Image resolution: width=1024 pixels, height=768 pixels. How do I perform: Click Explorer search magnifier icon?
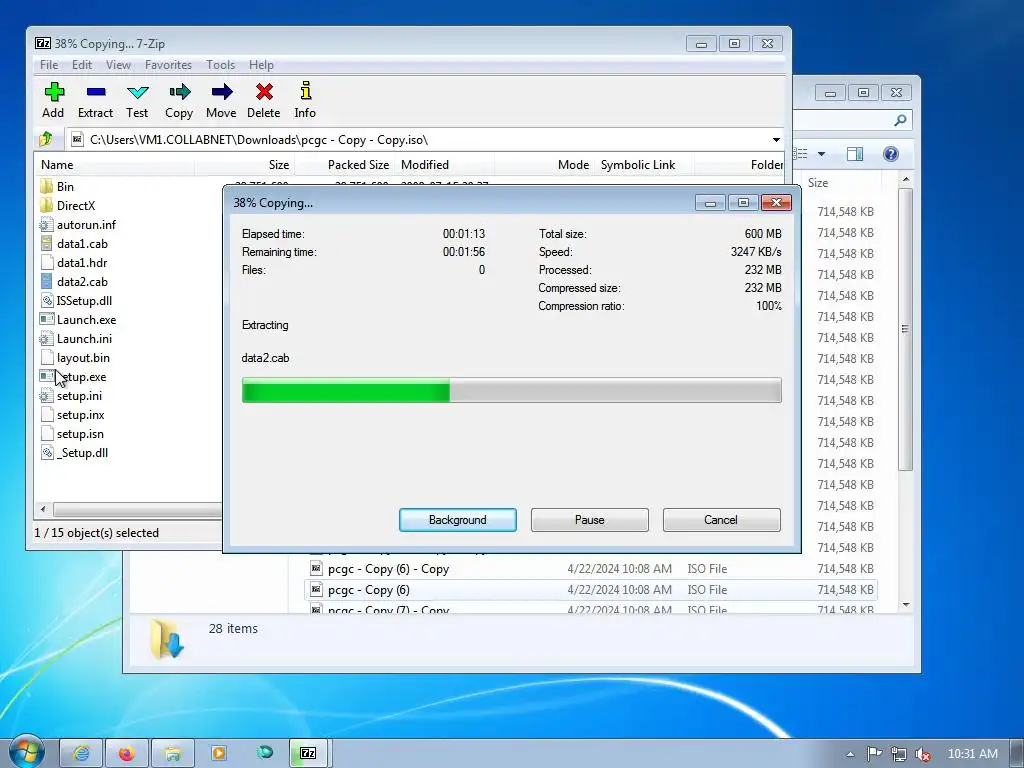coord(900,120)
